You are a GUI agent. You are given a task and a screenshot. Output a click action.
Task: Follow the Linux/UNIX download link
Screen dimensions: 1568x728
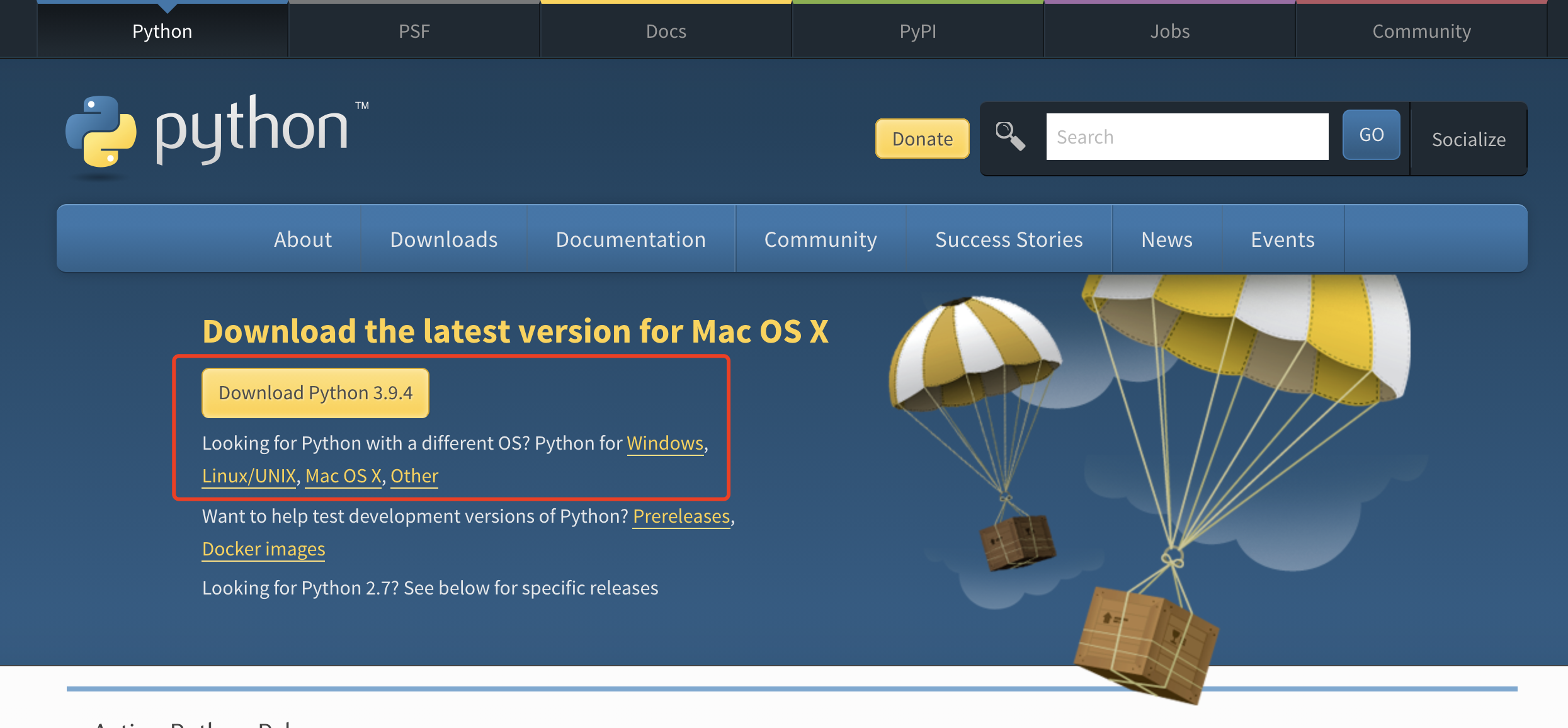tap(249, 476)
